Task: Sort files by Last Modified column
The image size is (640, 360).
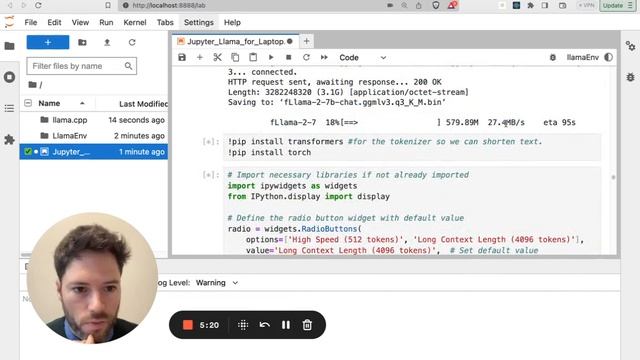Action: (x=143, y=104)
